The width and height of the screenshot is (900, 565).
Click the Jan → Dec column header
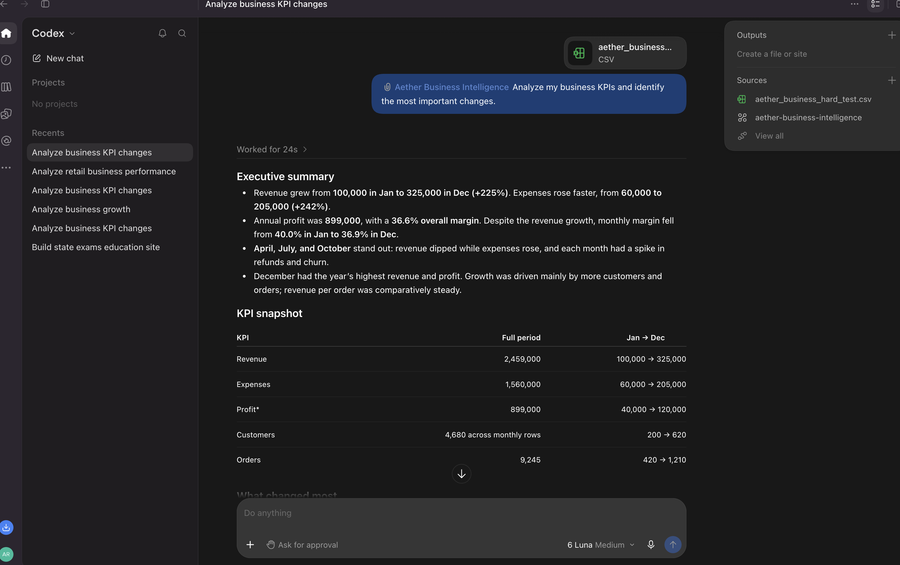click(x=645, y=338)
